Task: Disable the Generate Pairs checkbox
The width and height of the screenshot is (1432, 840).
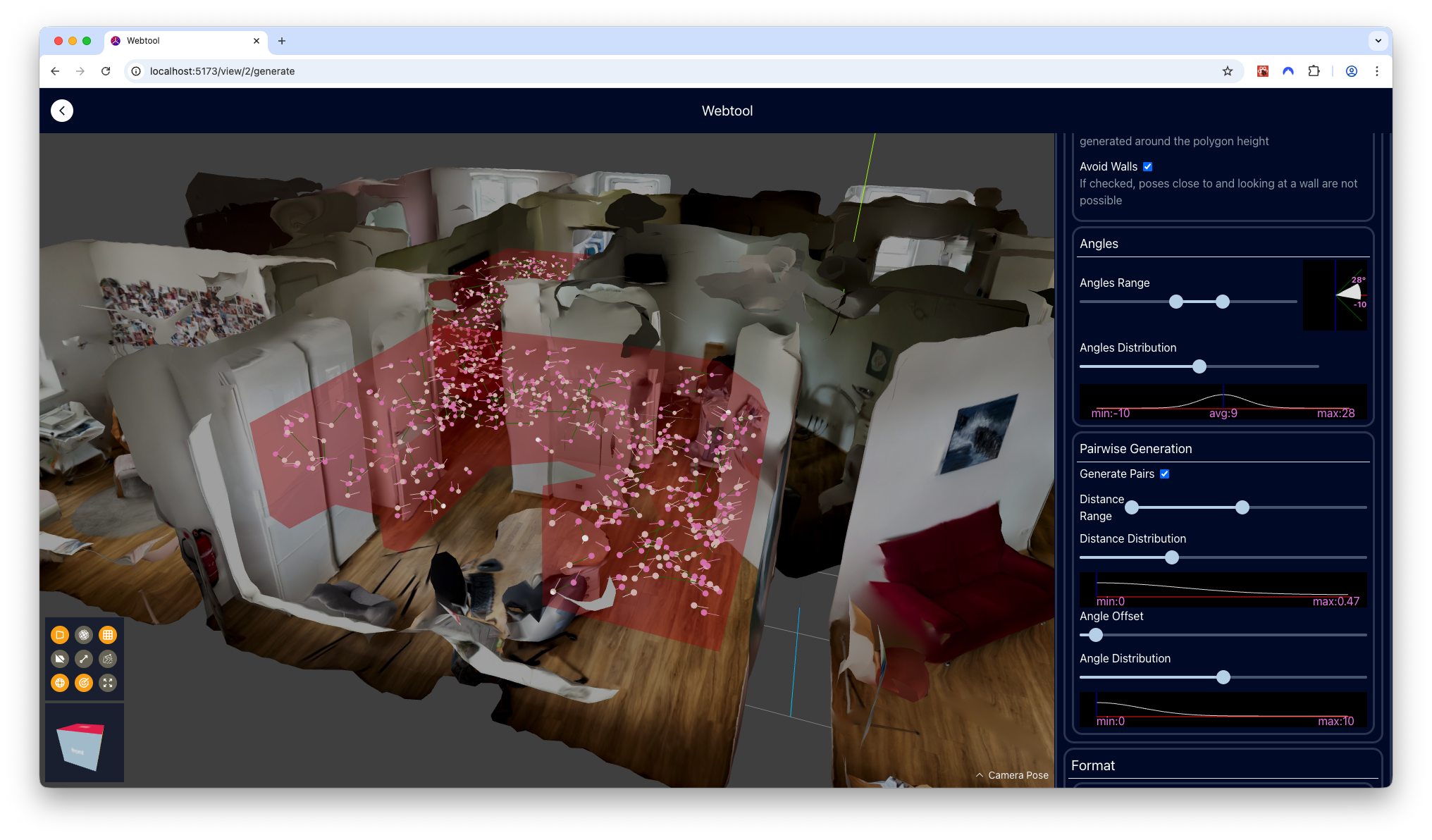Action: [1164, 474]
